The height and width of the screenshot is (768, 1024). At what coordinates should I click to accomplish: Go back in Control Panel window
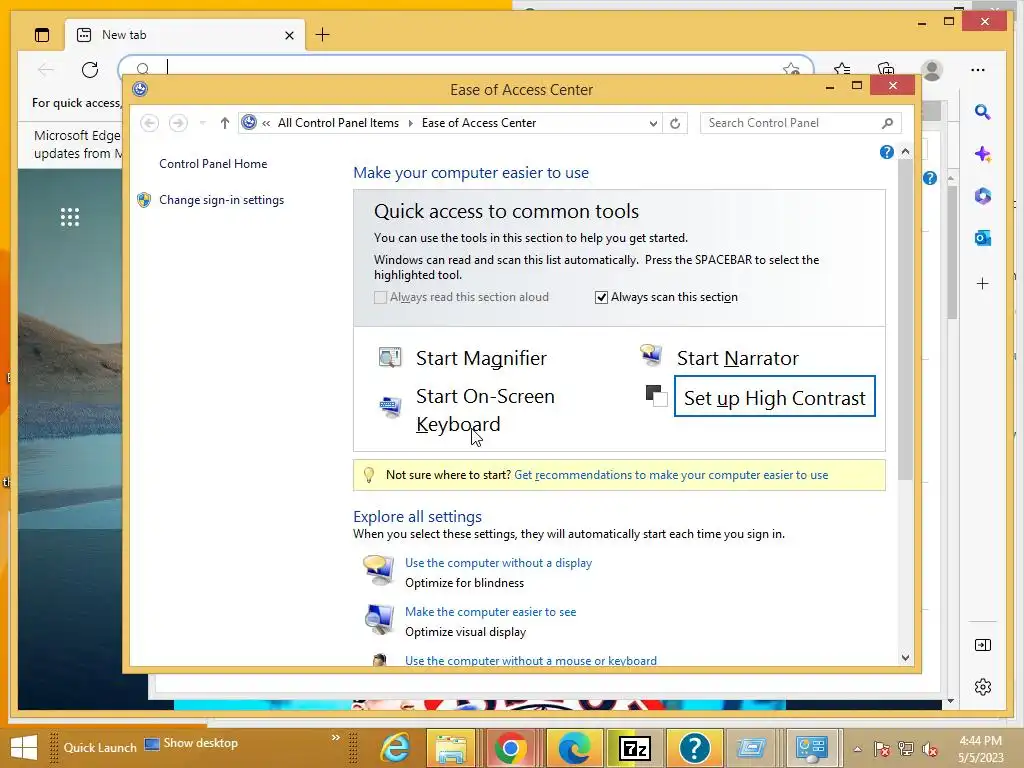[150, 123]
